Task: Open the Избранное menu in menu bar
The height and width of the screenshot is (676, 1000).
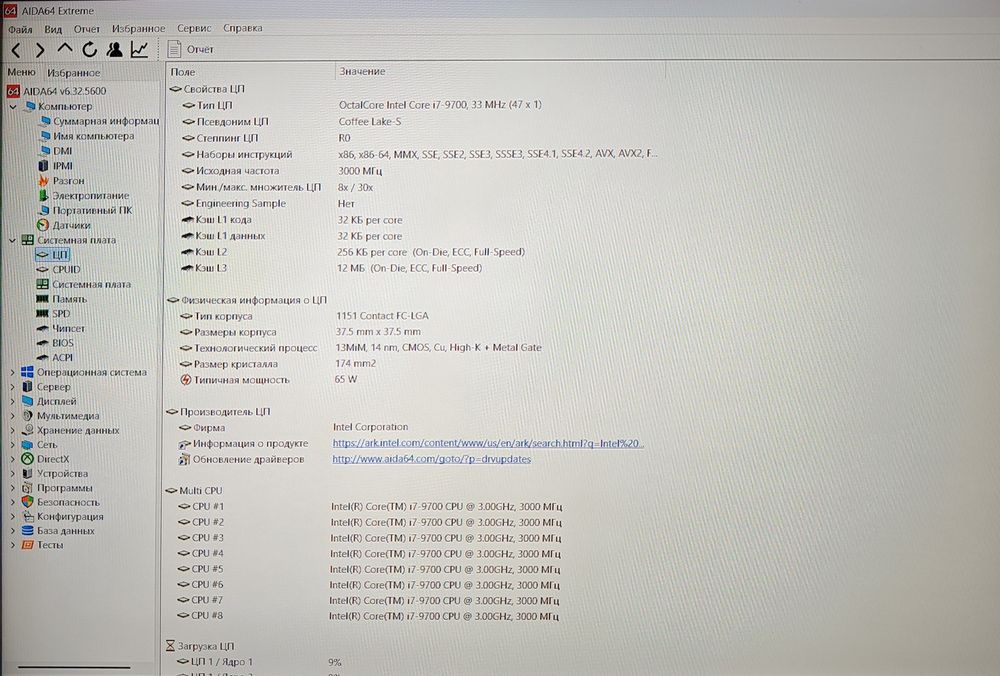Action: (138, 29)
